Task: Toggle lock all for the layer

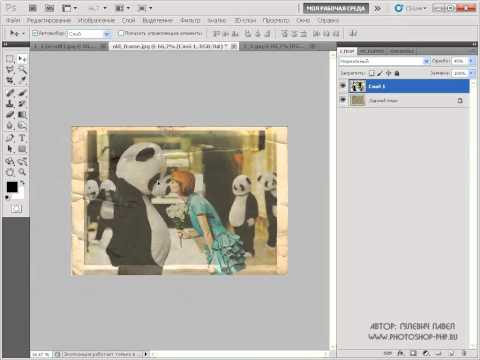Action: click(x=397, y=73)
